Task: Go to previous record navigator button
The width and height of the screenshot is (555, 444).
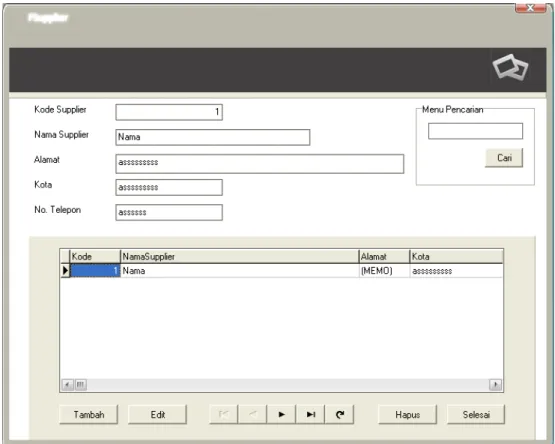Action: (252, 414)
